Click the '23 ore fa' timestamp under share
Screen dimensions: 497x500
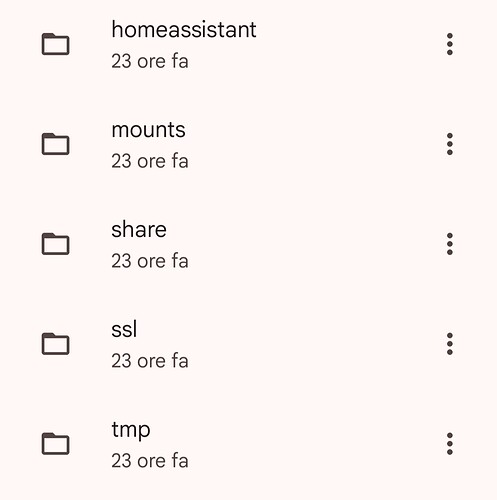click(x=150, y=261)
